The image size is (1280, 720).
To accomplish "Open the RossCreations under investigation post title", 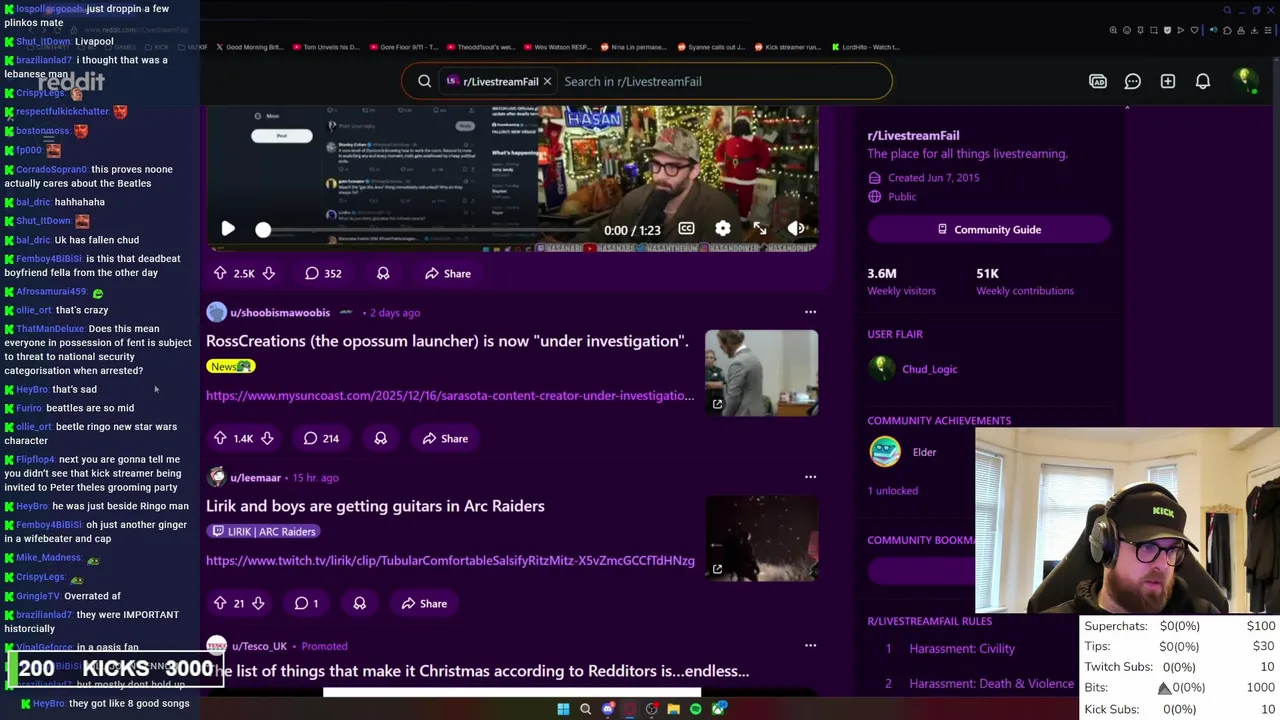I will click(x=447, y=341).
